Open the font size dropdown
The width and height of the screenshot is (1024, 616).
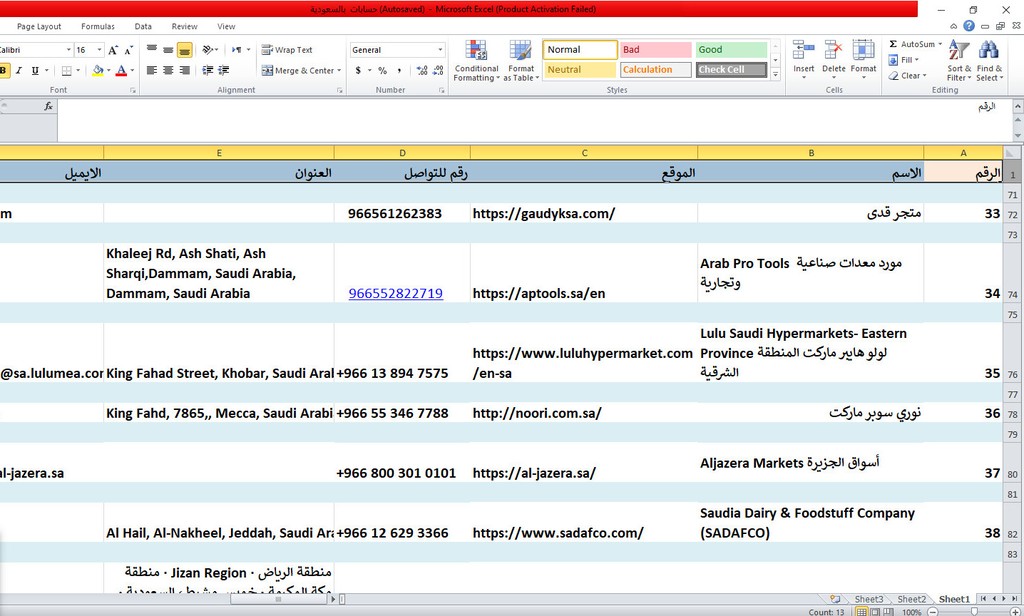click(99, 50)
